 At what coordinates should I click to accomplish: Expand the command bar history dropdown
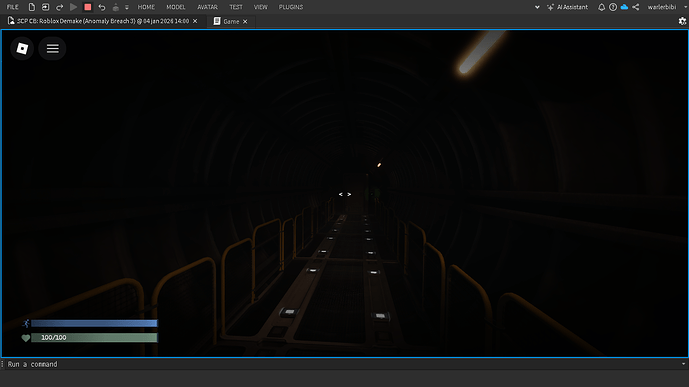(x=683, y=364)
